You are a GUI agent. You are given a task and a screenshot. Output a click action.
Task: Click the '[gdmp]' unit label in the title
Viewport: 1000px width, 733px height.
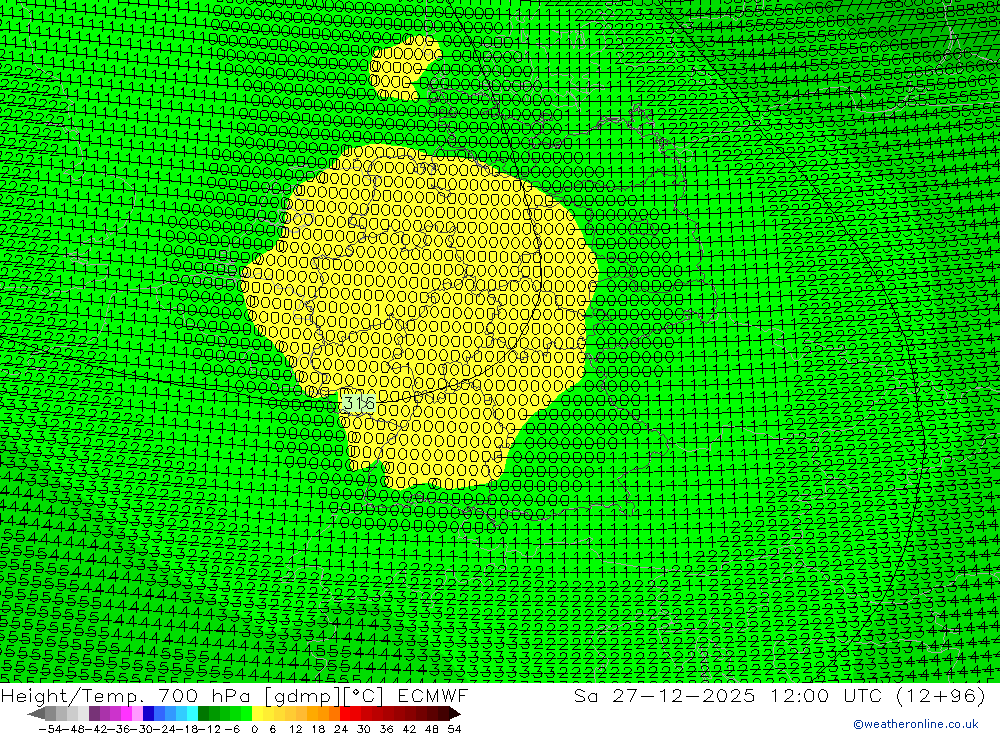(x=302, y=696)
